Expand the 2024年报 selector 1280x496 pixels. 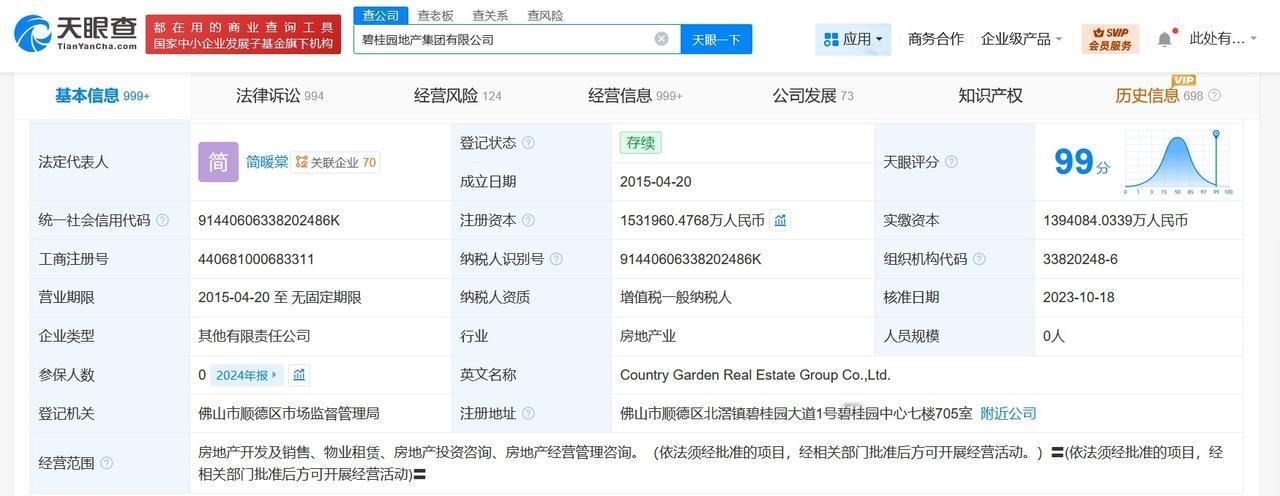(x=247, y=375)
